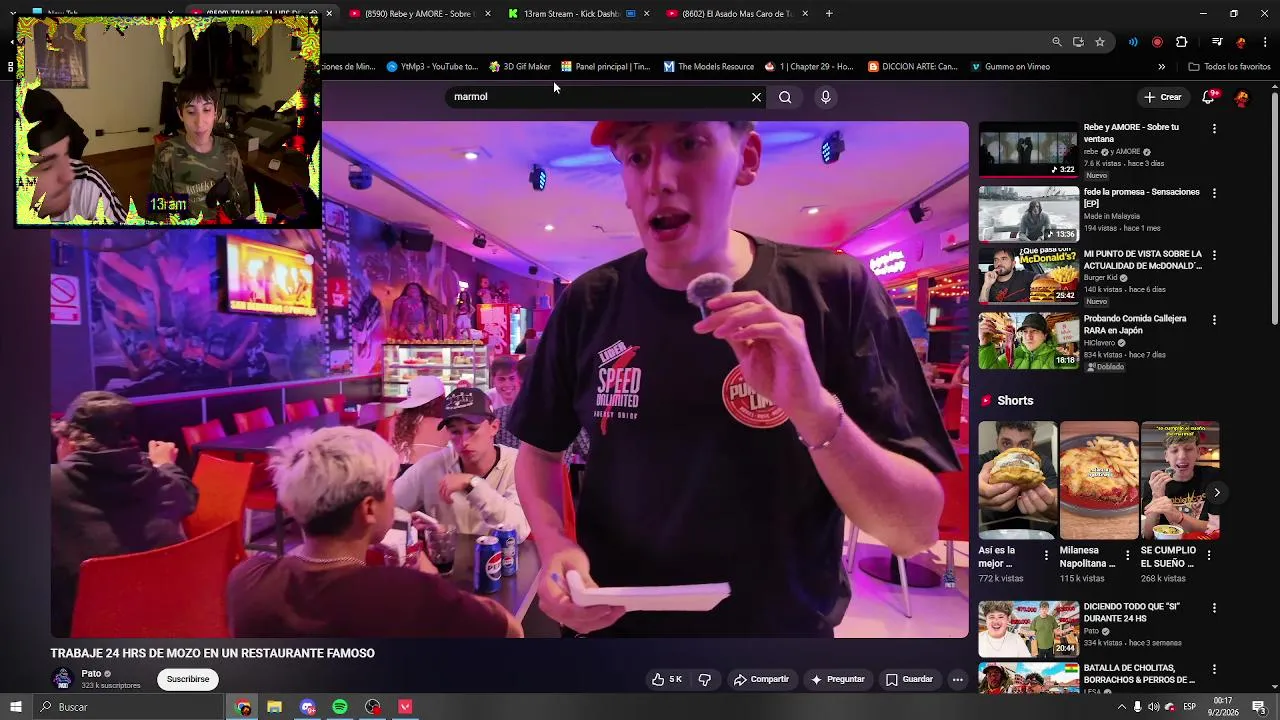Open options for 'MI PUNTO DE VISTA' video
Screen dimensions: 1280x720
pyautogui.click(x=1214, y=256)
